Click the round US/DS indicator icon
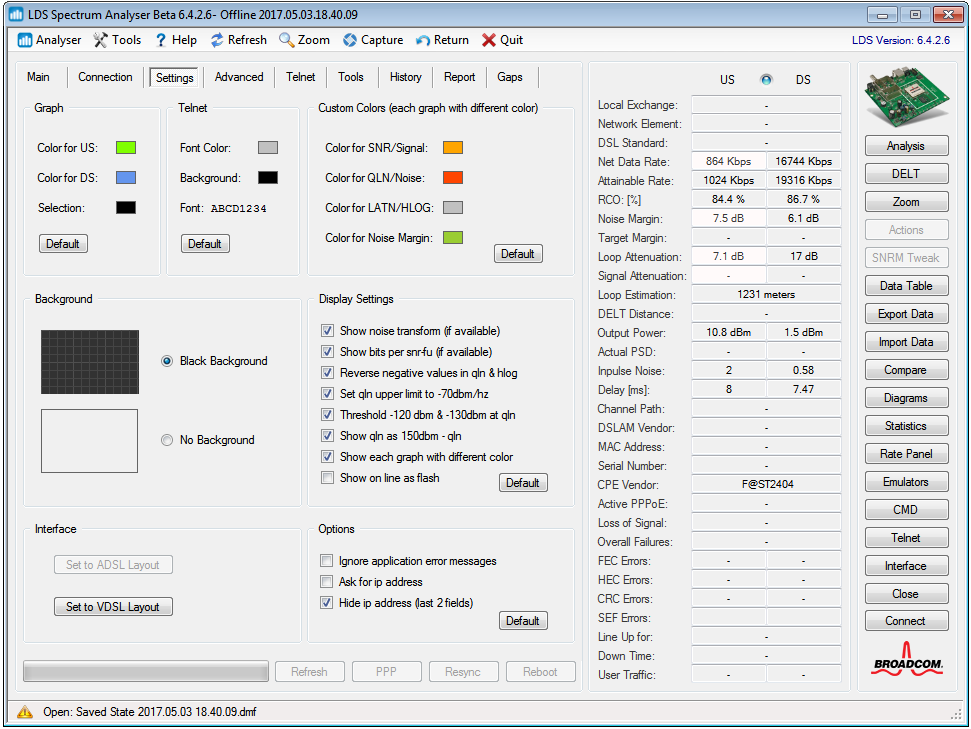Screen dimensions: 971x729 pos(766,80)
